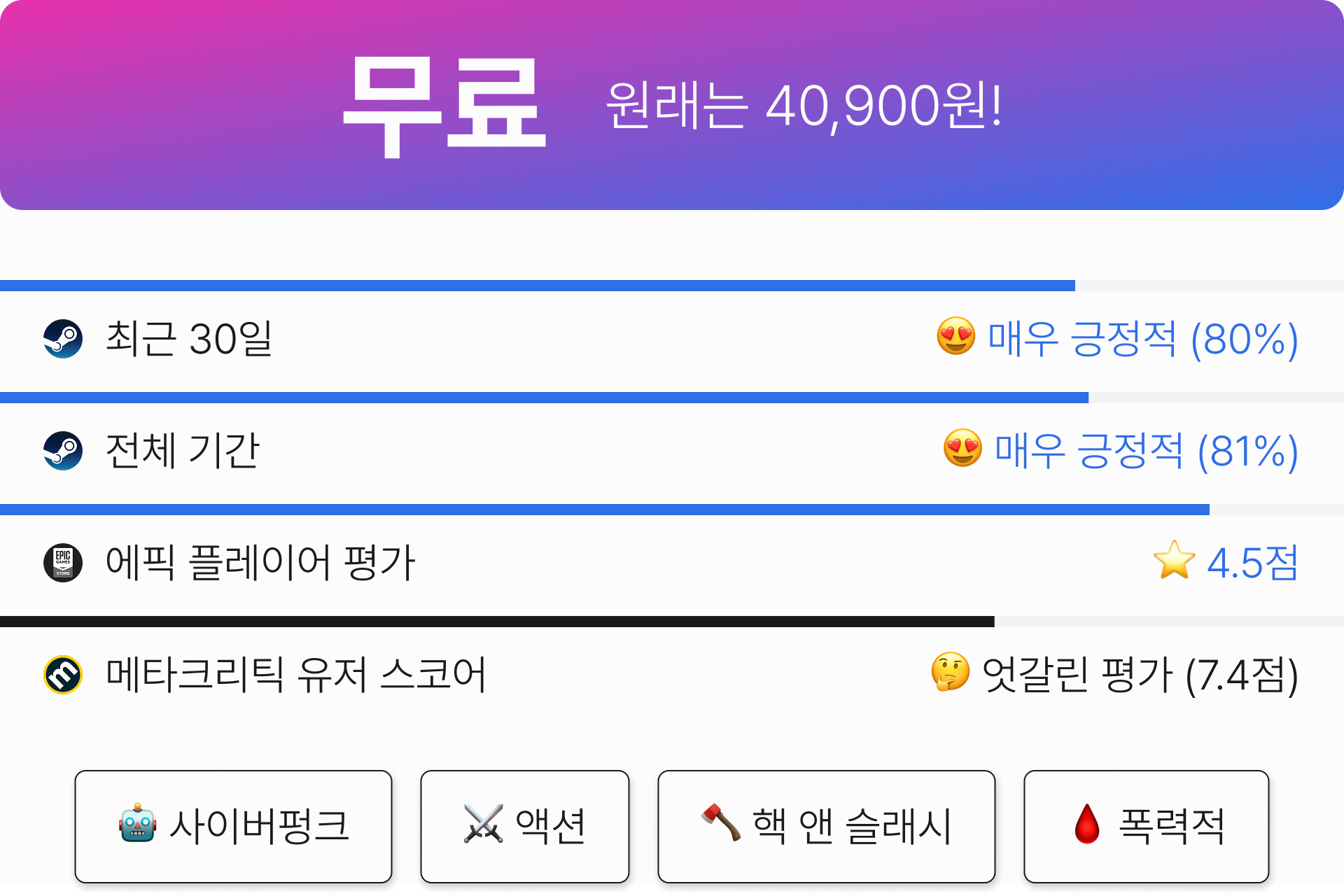The width and height of the screenshot is (1344, 896).
Task: Click the 무료 price banner
Action: pos(672,105)
